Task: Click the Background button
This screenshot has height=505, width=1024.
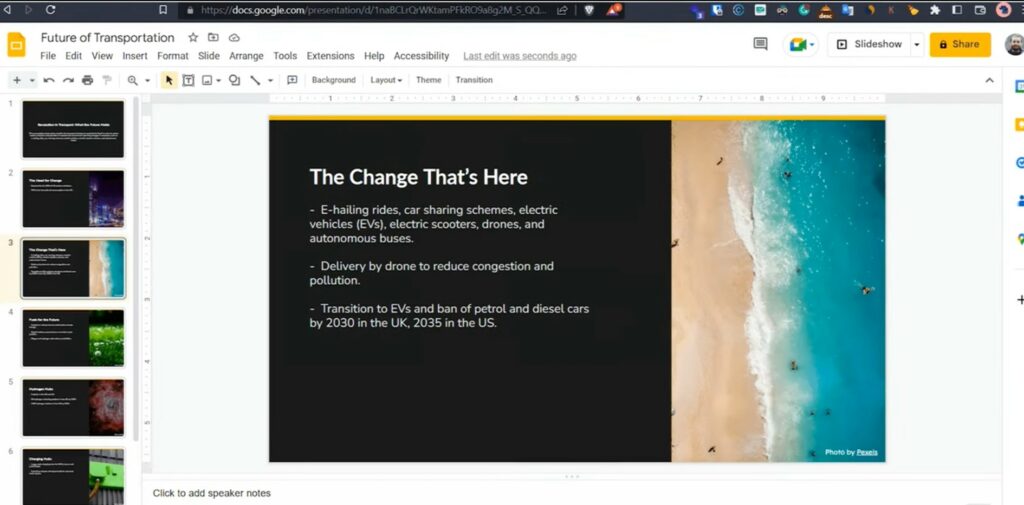Action: pos(334,80)
